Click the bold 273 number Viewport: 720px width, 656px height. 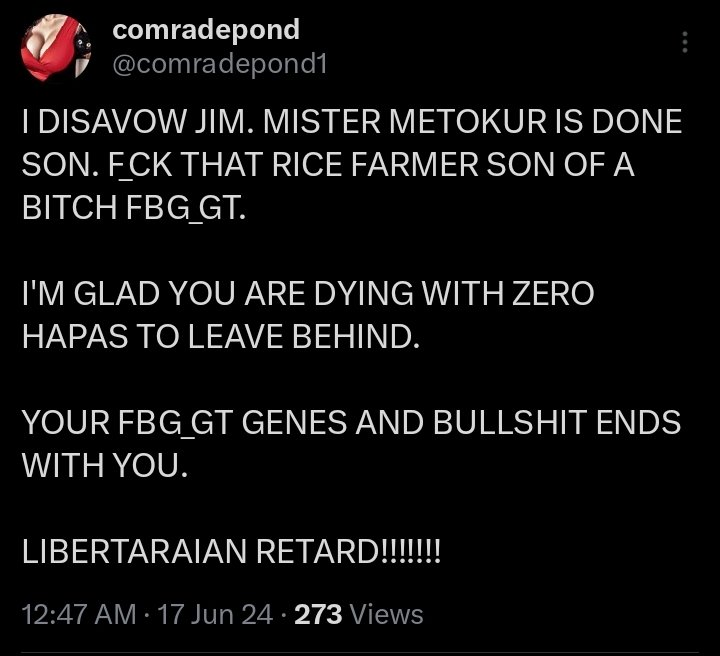click(x=318, y=614)
